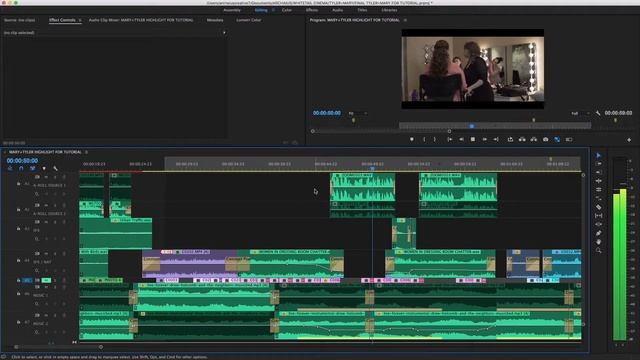Stop playback in Program monitor
Image resolution: width=640 pixels, height=360 pixels.
[x=473, y=140]
